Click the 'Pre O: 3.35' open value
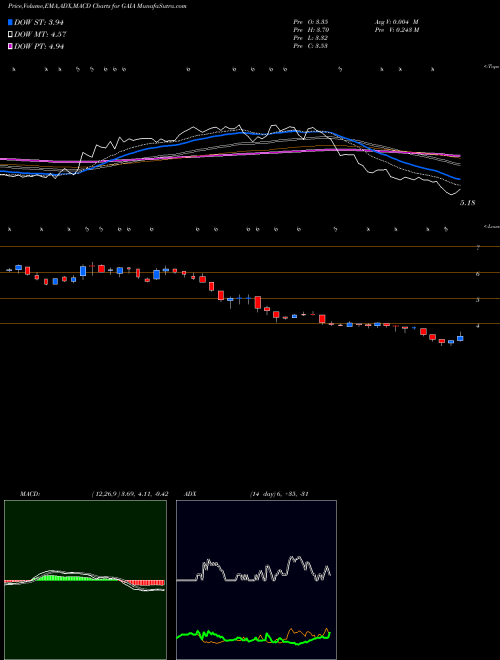Screen dimensions: 500x660 (311, 22)
